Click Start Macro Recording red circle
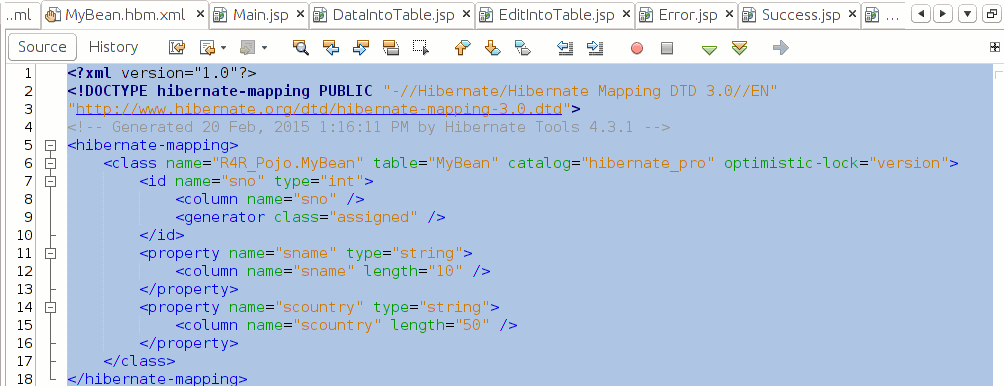1004x387 pixels. 636,48
